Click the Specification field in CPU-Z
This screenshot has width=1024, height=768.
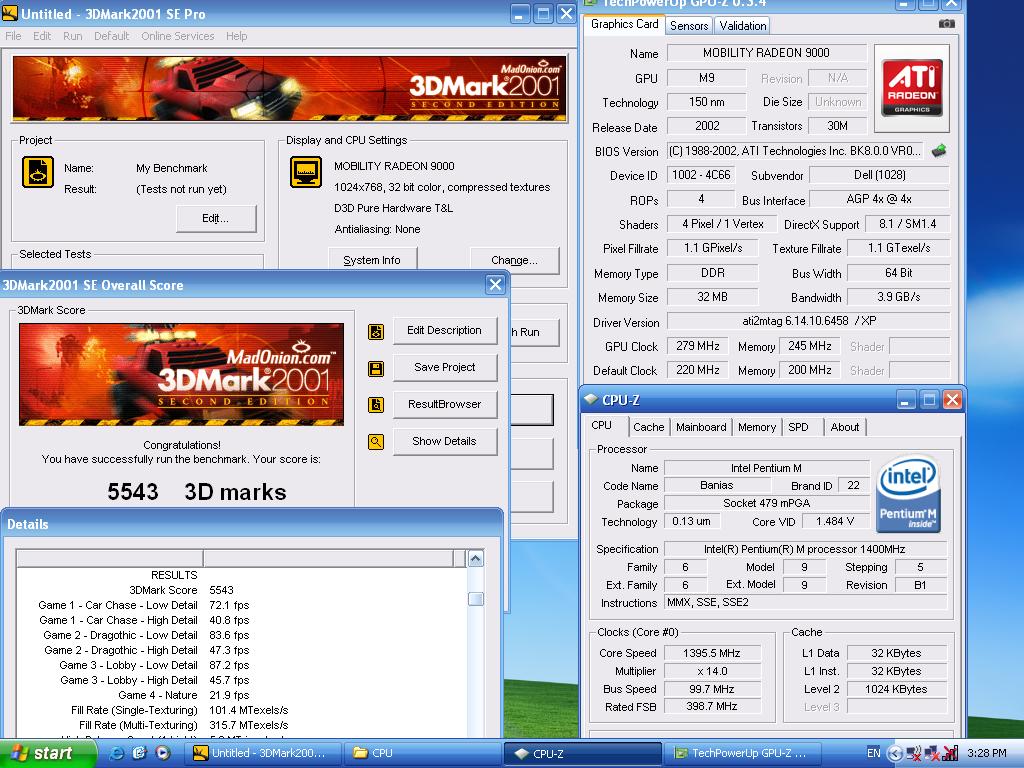point(805,549)
